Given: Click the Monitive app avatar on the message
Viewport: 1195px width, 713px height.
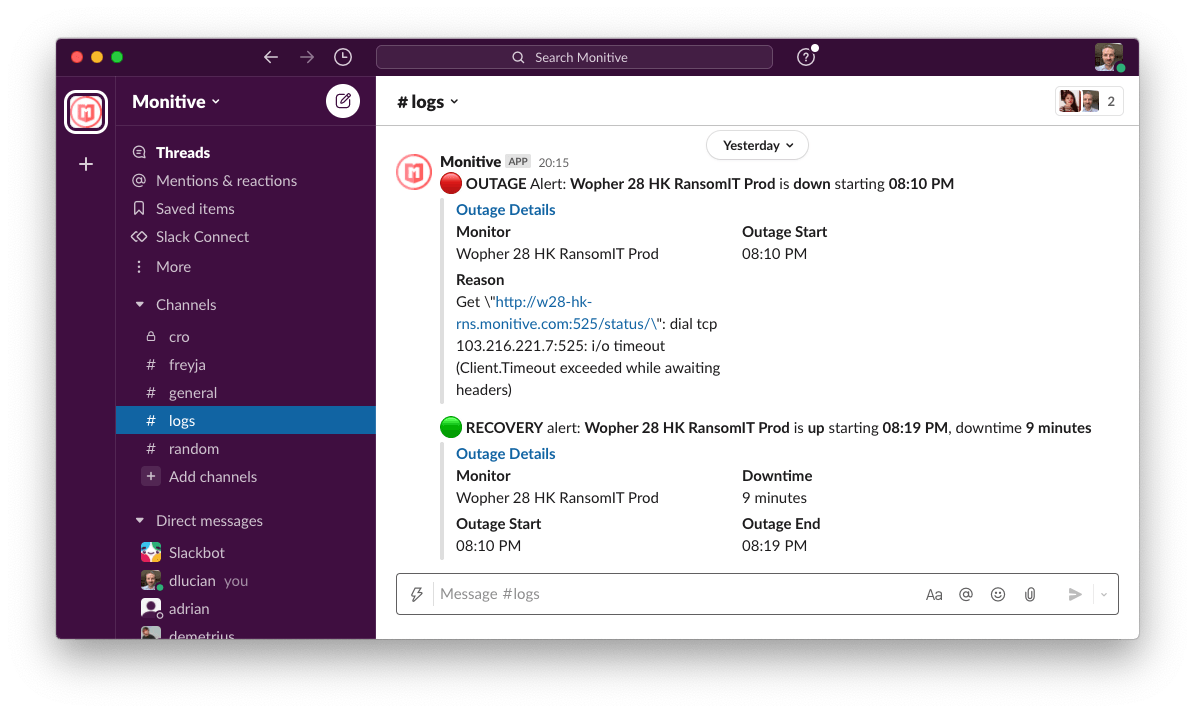Looking at the screenshot, I should click(x=413, y=171).
